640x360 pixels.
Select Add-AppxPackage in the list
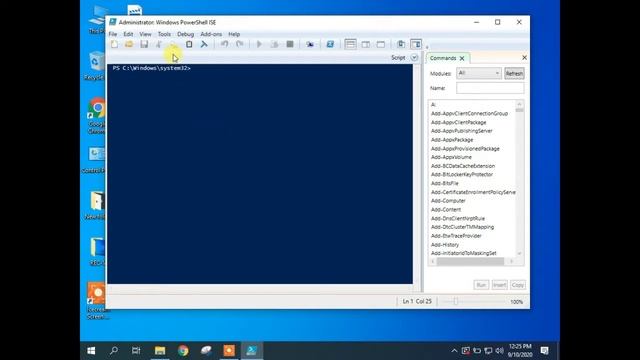(452, 140)
